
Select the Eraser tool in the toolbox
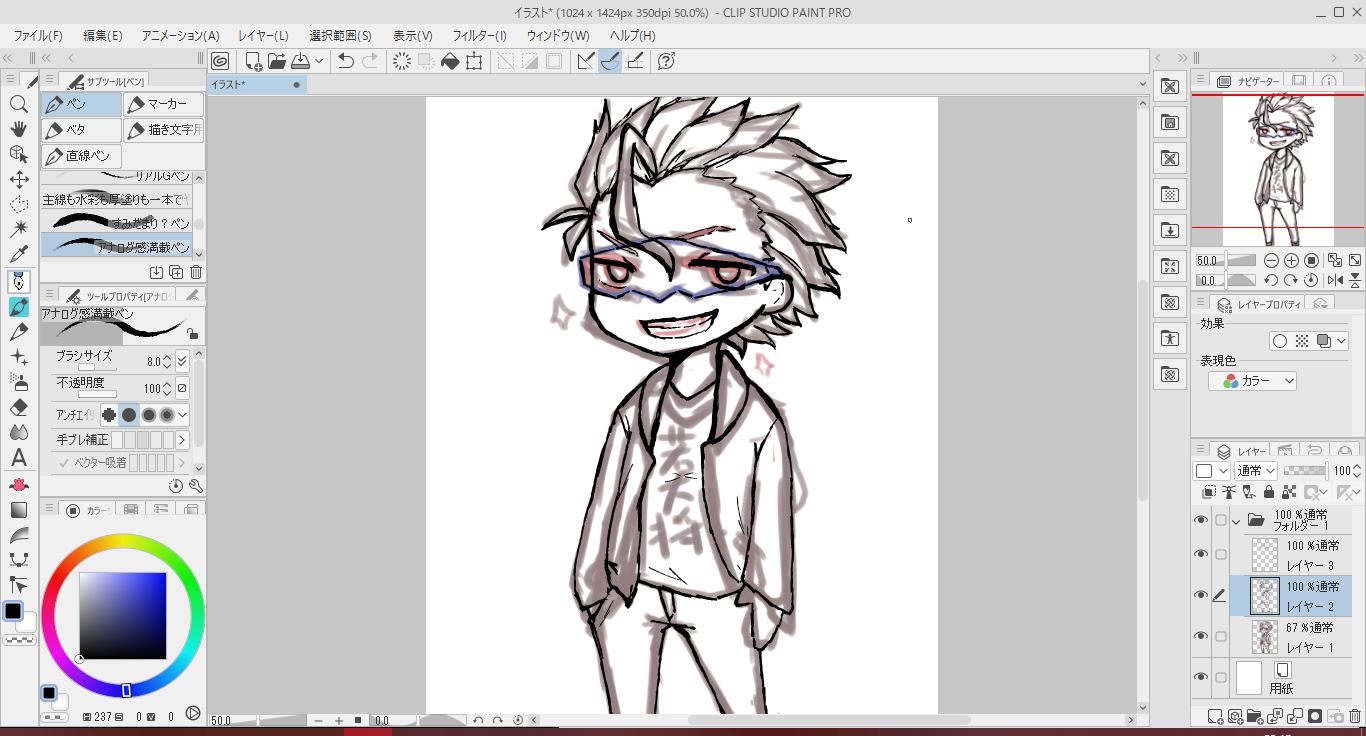[x=18, y=407]
